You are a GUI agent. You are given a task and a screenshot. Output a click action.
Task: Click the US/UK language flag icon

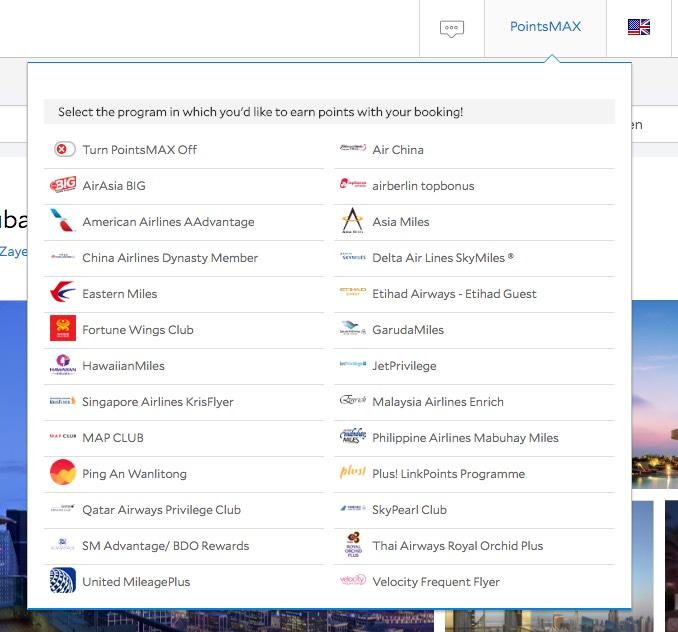tap(639, 27)
